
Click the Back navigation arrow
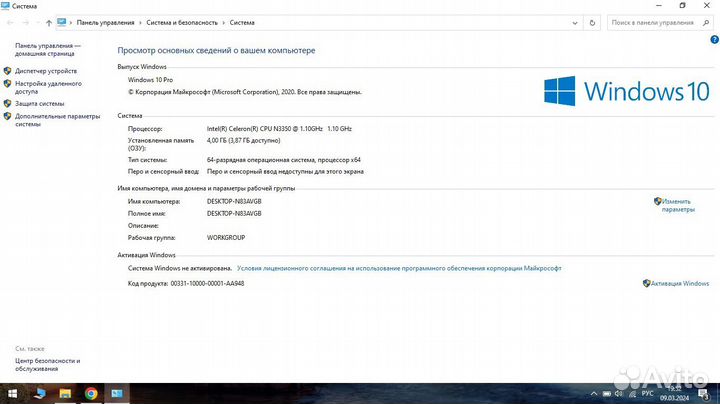tap(10, 23)
